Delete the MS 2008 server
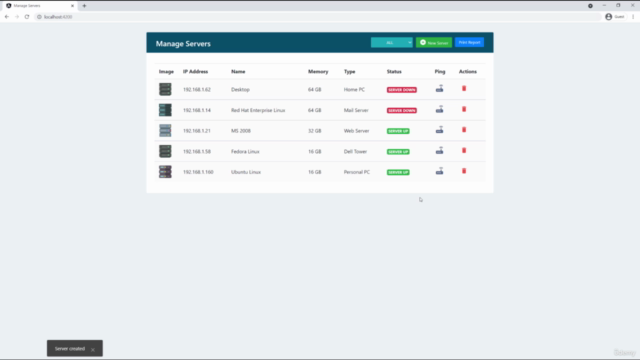The height and width of the screenshot is (360, 640). click(x=464, y=130)
